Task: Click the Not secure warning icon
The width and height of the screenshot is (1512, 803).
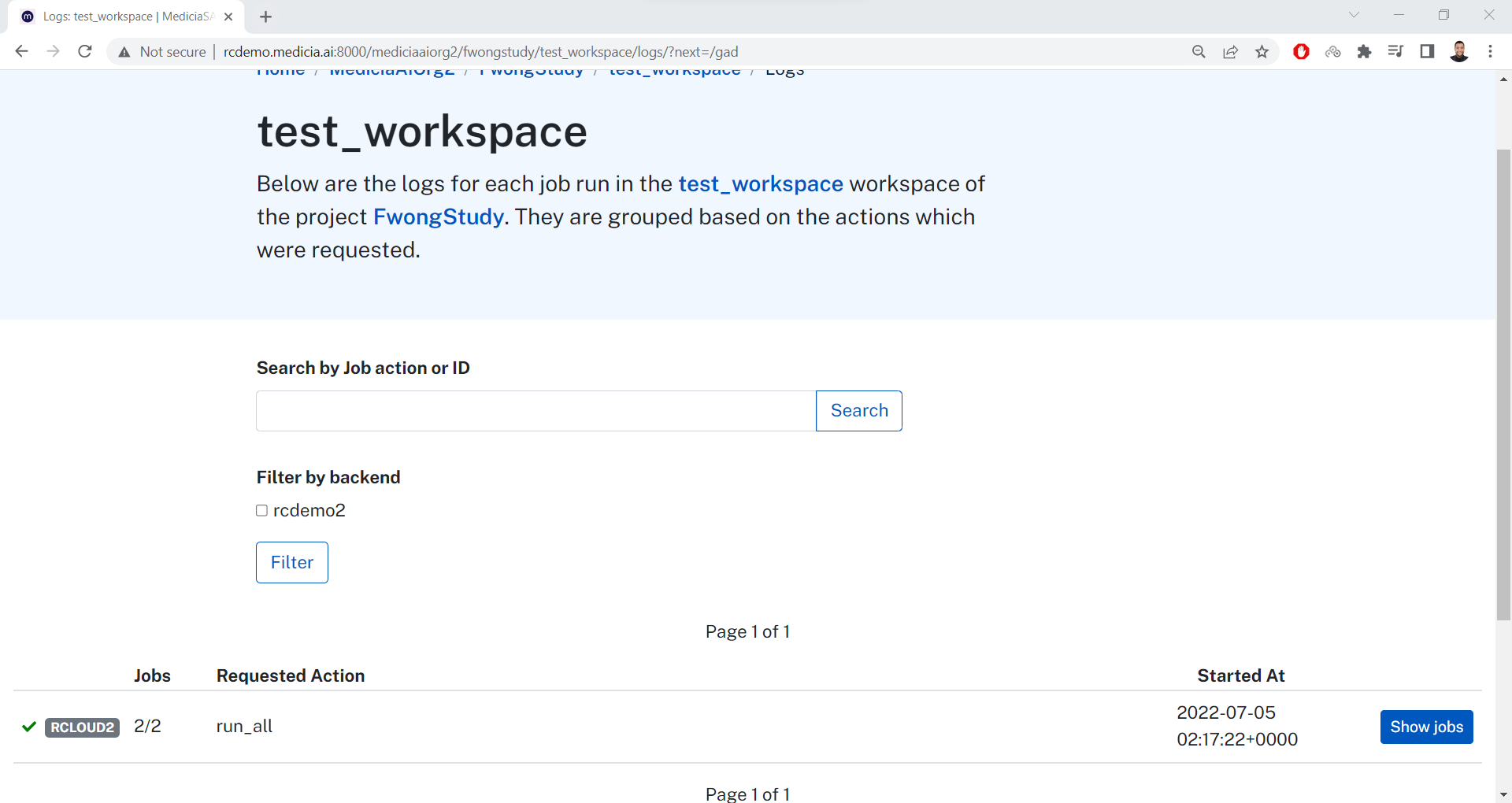Action: point(124,52)
